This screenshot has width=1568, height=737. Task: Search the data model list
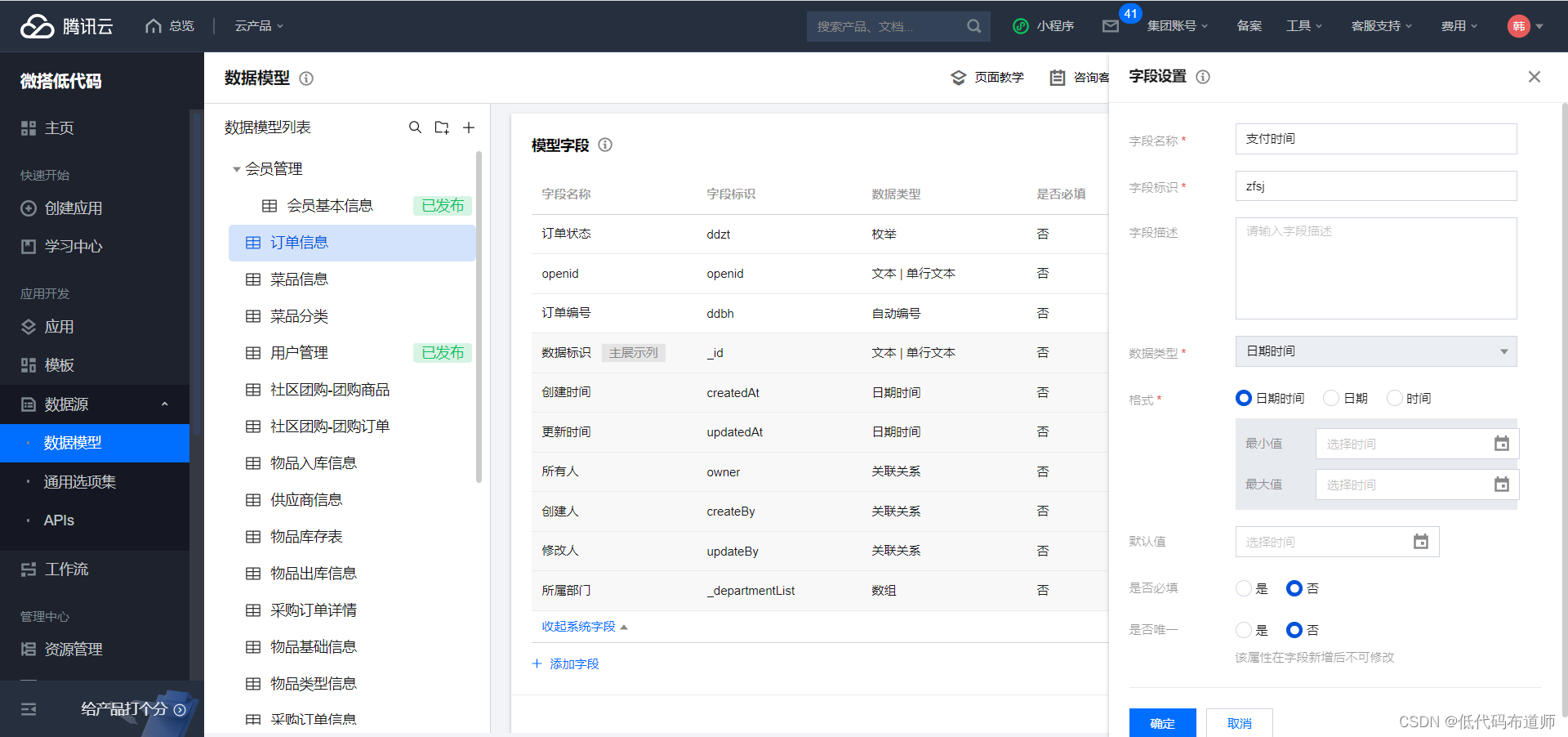[415, 127]
